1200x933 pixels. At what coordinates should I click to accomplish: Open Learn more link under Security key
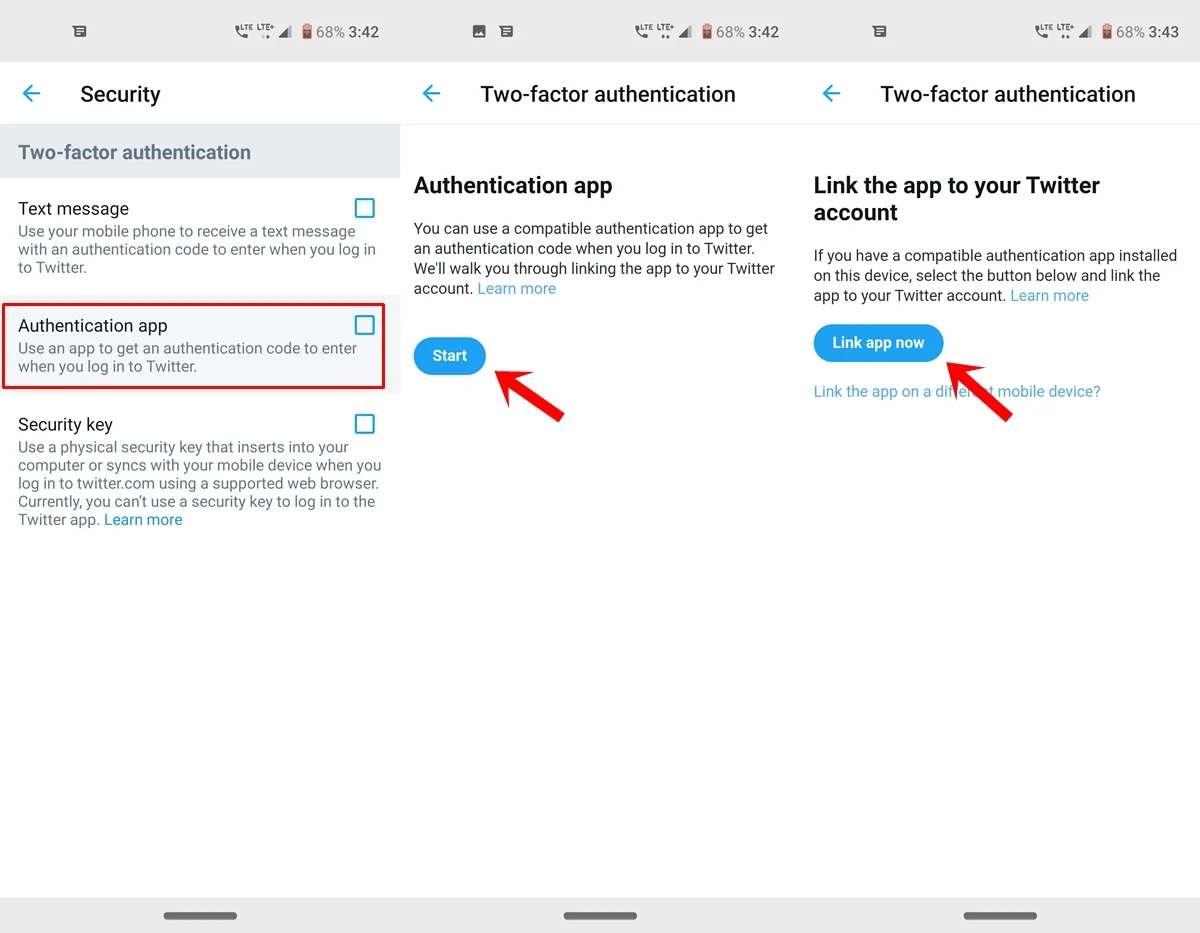(x=143, y=520)
